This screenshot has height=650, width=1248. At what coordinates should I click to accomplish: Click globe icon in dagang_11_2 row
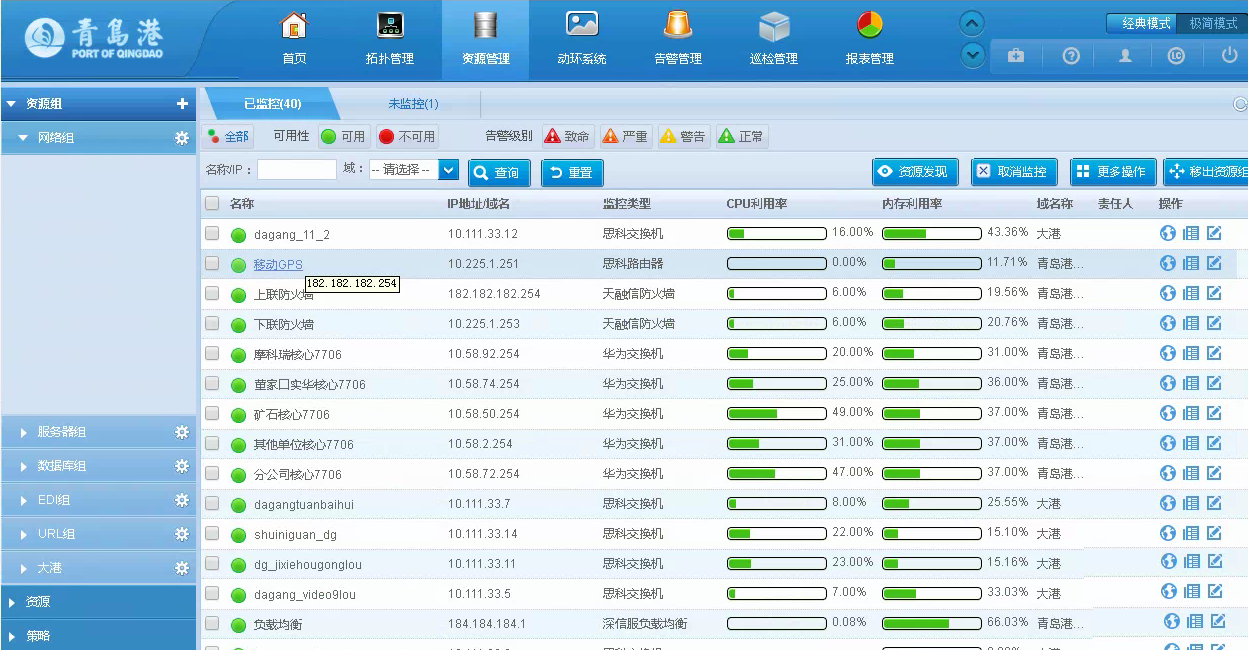click(1167, 233)
